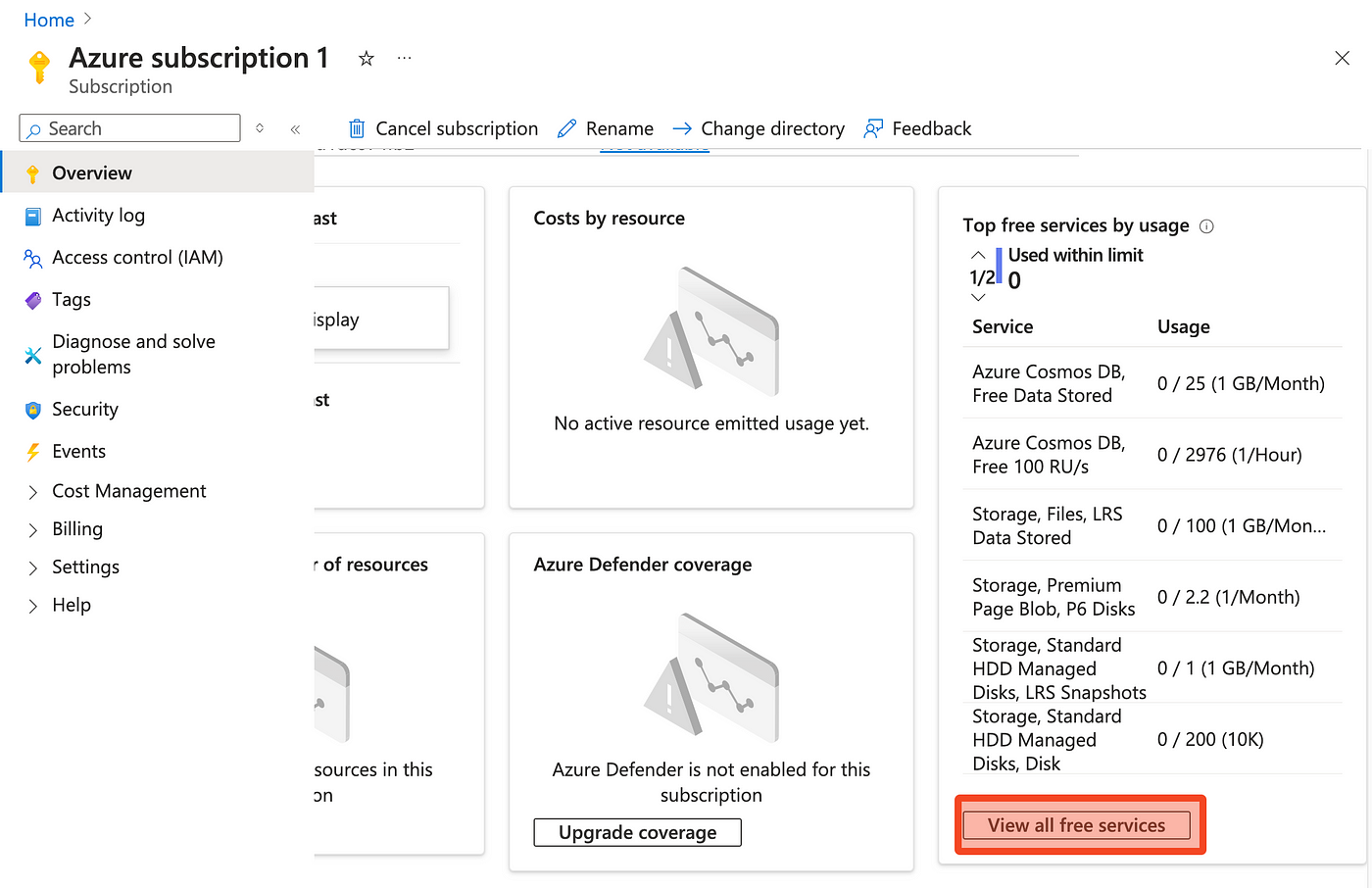Click View all free services button
Viewport: 1372px width, 888px height.
(1077, 825)
